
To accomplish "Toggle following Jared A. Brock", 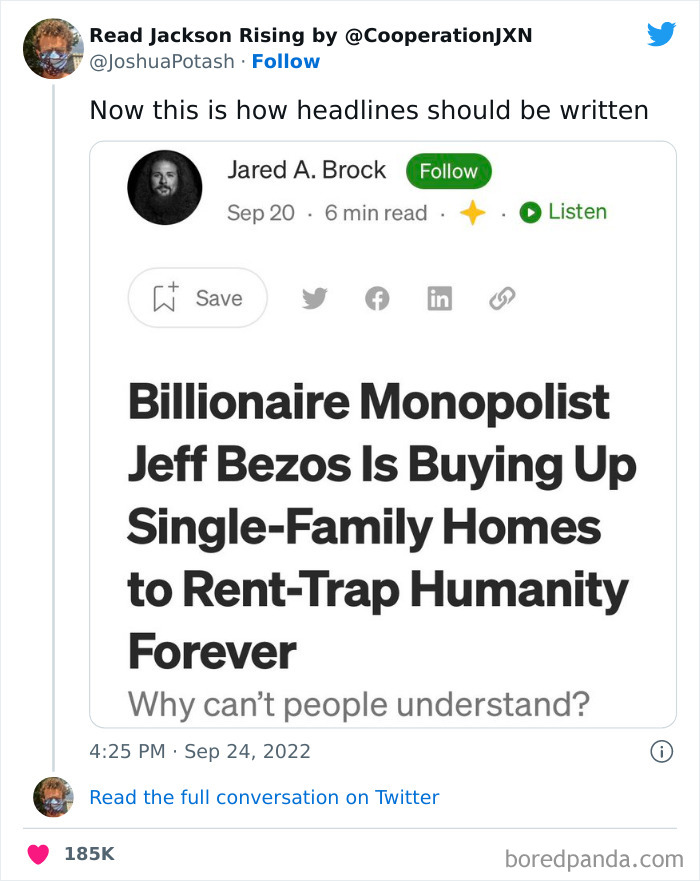I will click(448, 170).
